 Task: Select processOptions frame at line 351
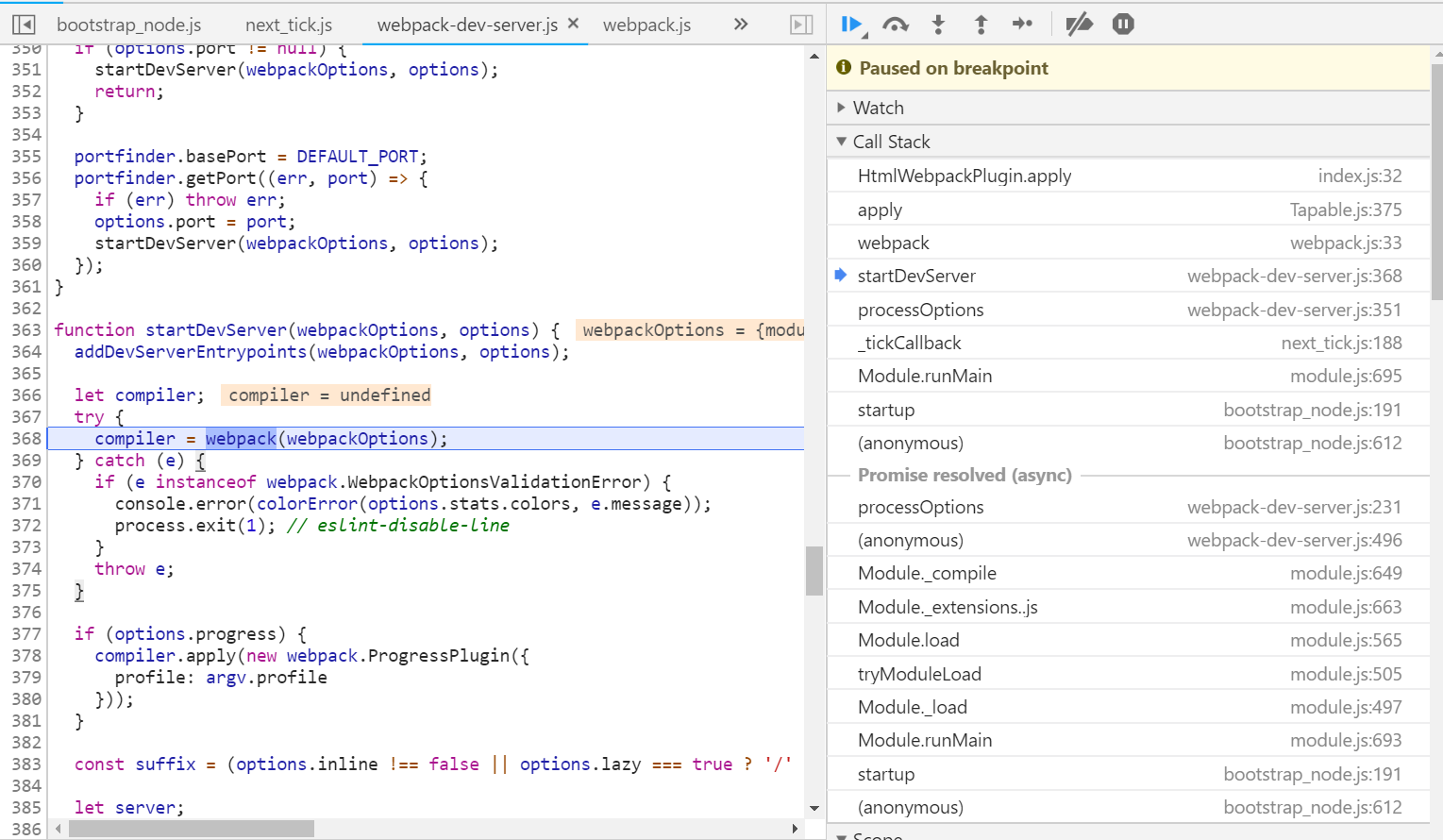1129,310
